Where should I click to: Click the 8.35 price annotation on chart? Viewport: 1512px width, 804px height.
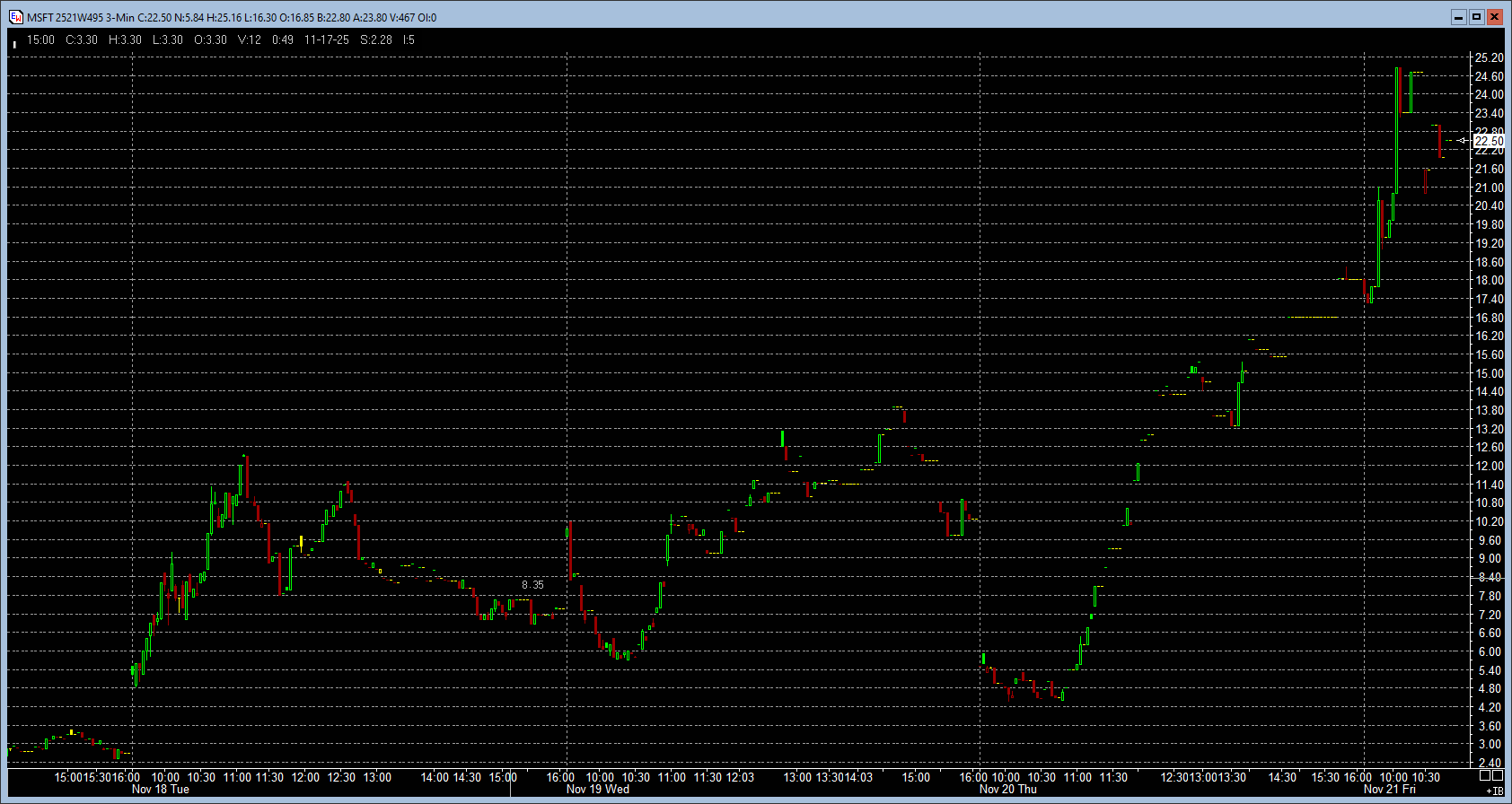click(532, 585)
